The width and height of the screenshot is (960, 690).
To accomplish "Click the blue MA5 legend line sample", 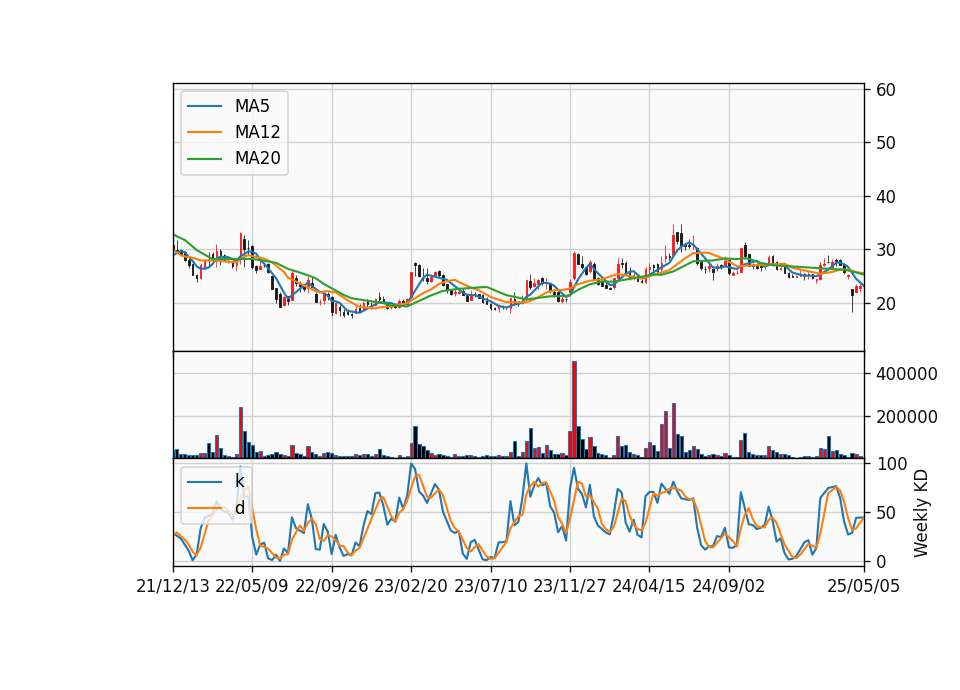I will (x=204, y=106).
